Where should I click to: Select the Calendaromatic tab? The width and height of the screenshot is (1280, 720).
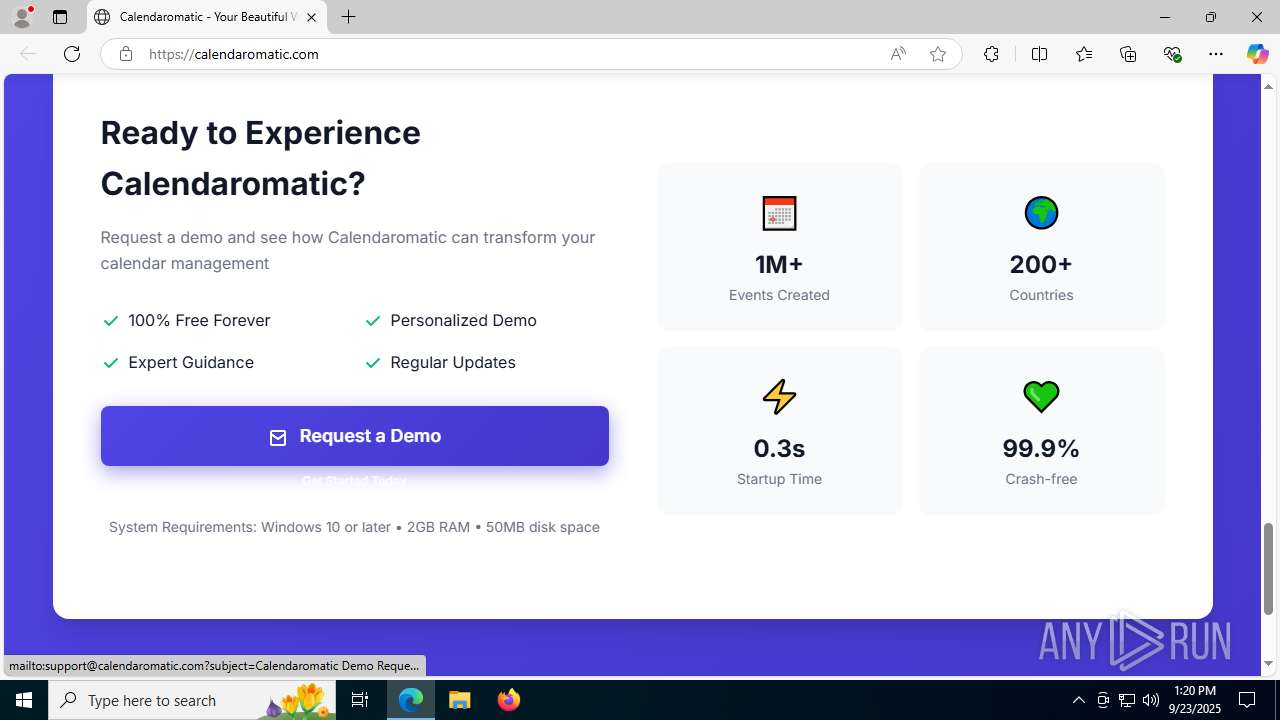tap(207, 17)
